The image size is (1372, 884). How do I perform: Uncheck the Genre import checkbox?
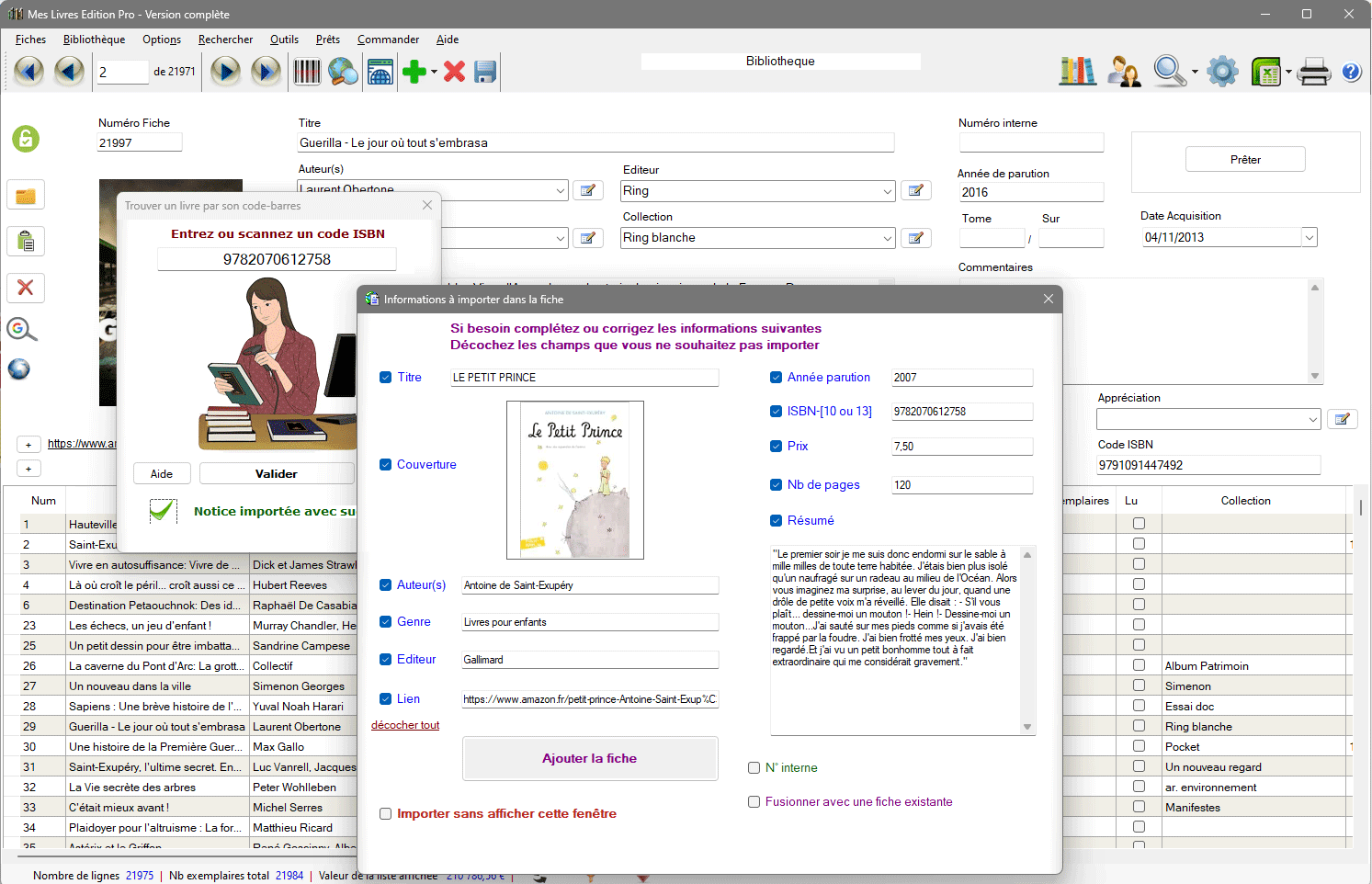coord(386,622)
